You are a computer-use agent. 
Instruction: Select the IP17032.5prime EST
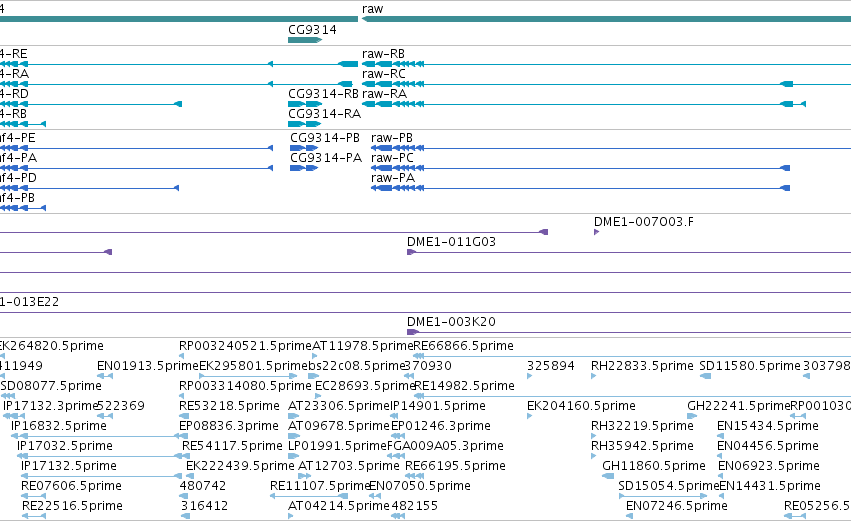tap(65, 446)
